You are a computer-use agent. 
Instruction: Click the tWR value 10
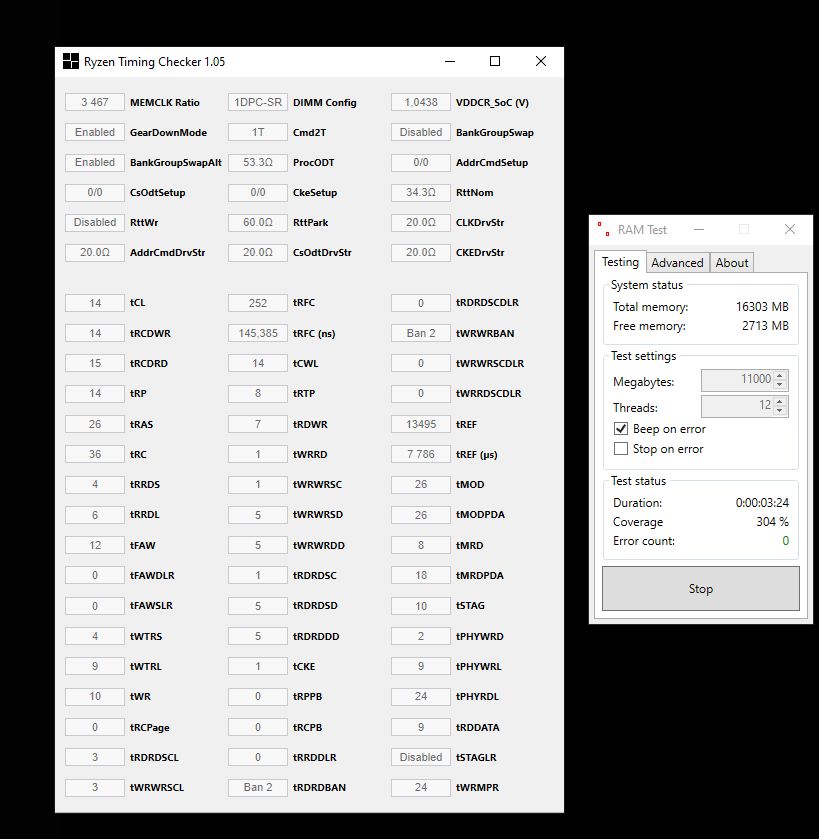tap(95, 696)
